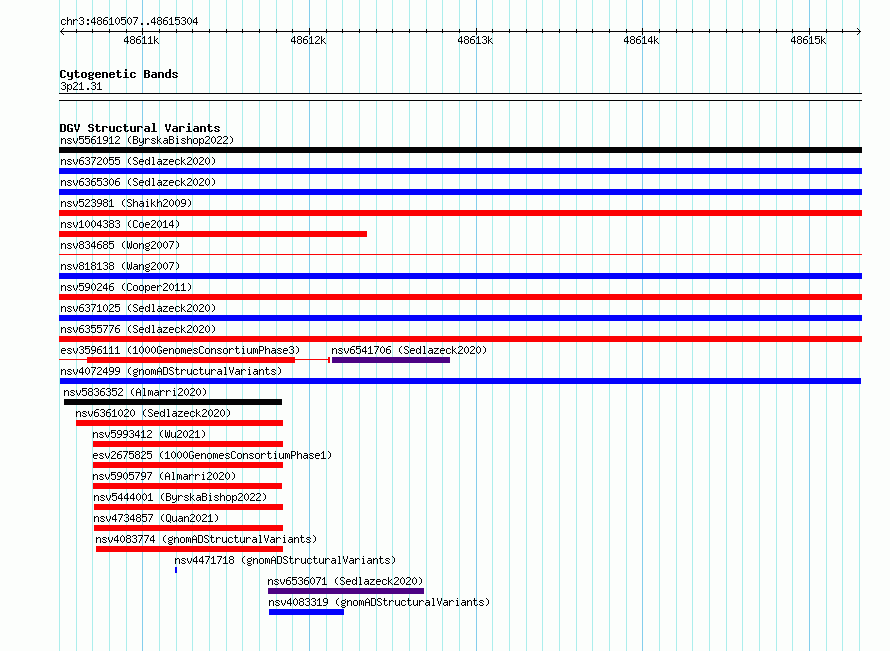The width and height of the screenshot is (890, 651).
Task: Click nsv5905797 (Almarri2020) label
Action: pyautogui.click(x=164, y=476)
